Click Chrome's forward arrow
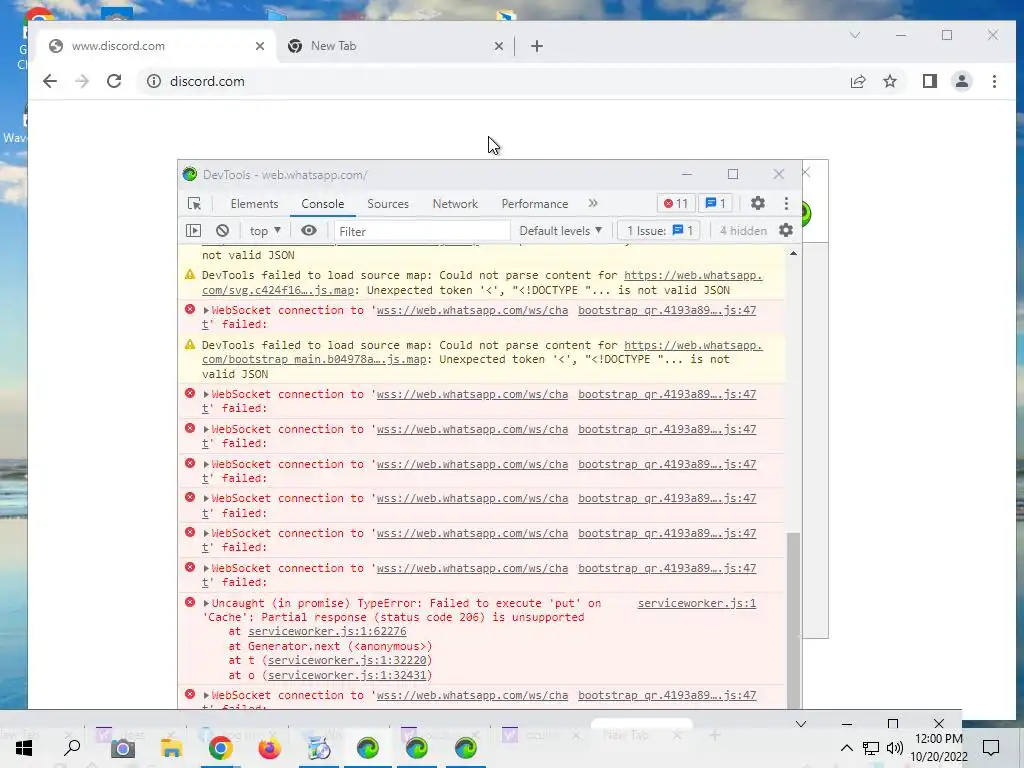 click(x=82, y=81)
